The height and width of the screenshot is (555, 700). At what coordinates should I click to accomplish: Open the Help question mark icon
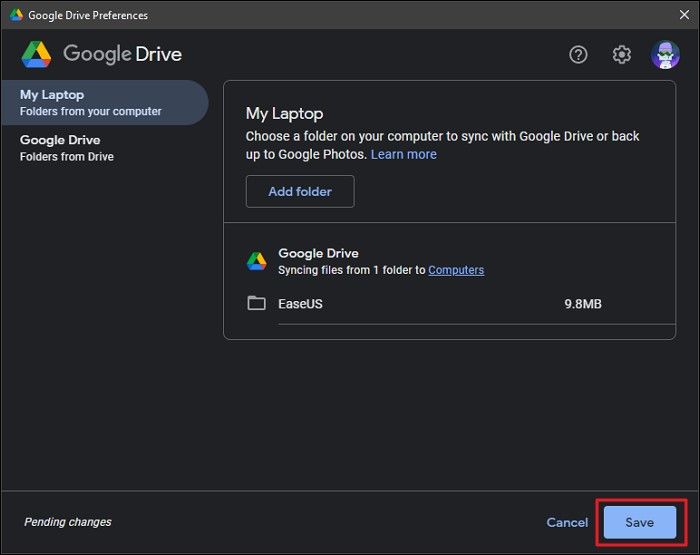[x=578, y=55]
